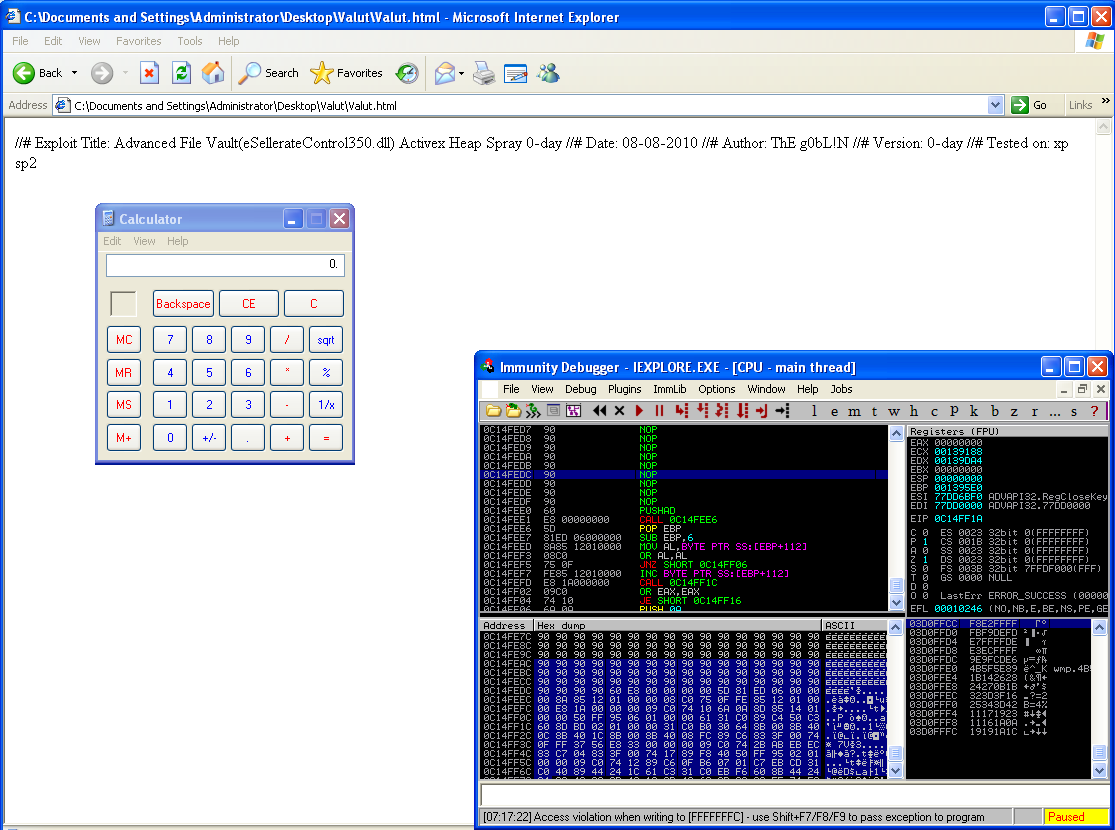
Task: Show windows with the 'w' toolbar button
Action: [894, 411]
